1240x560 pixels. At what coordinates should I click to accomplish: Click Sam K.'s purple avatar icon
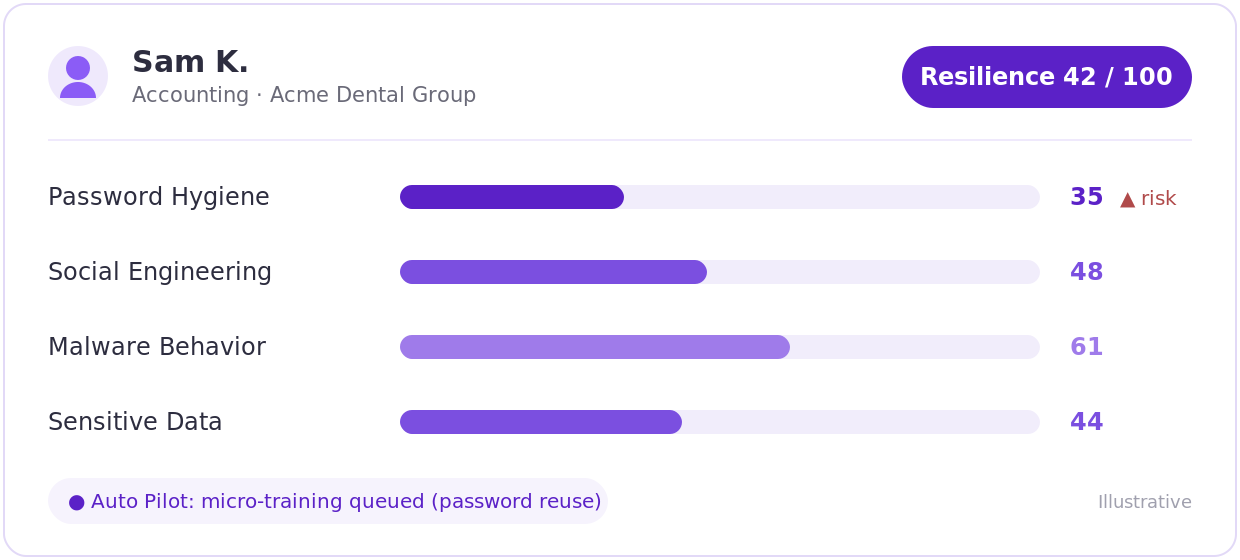78,76
